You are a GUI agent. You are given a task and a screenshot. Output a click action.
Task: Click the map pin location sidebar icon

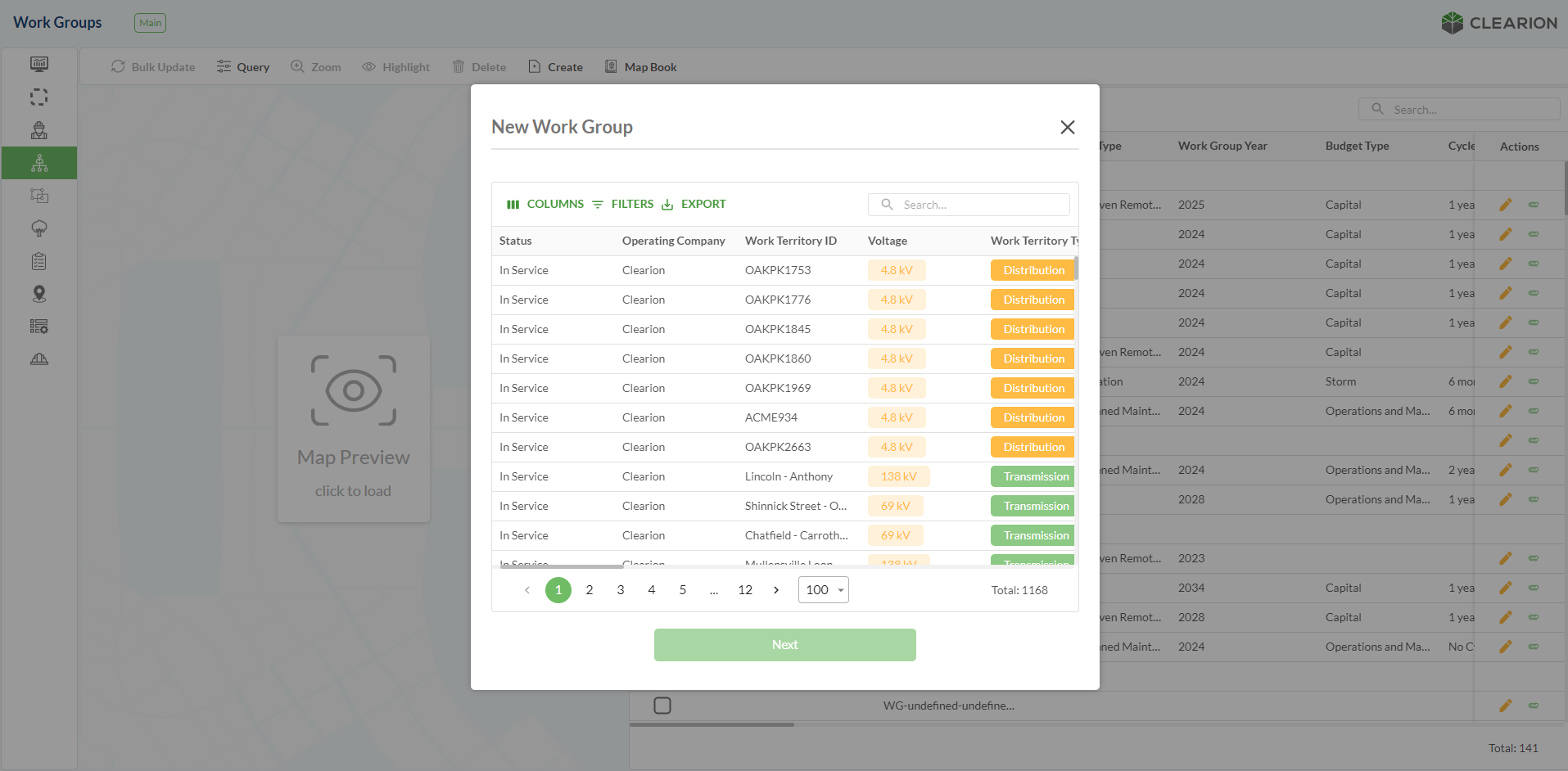click(x=38, y=294)
